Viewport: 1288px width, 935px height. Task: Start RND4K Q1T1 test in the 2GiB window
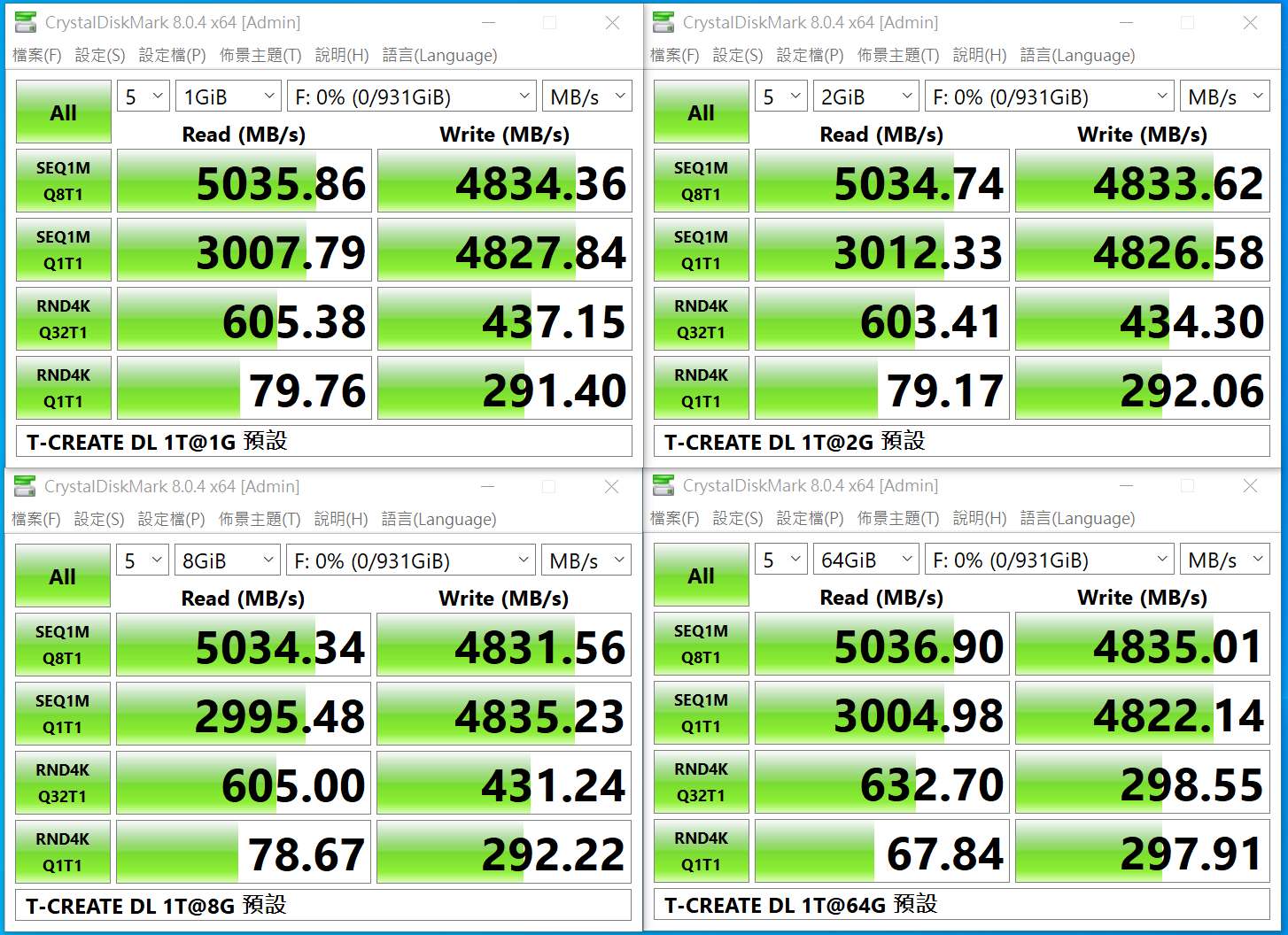pyautogui.click(x=702, y=389)
